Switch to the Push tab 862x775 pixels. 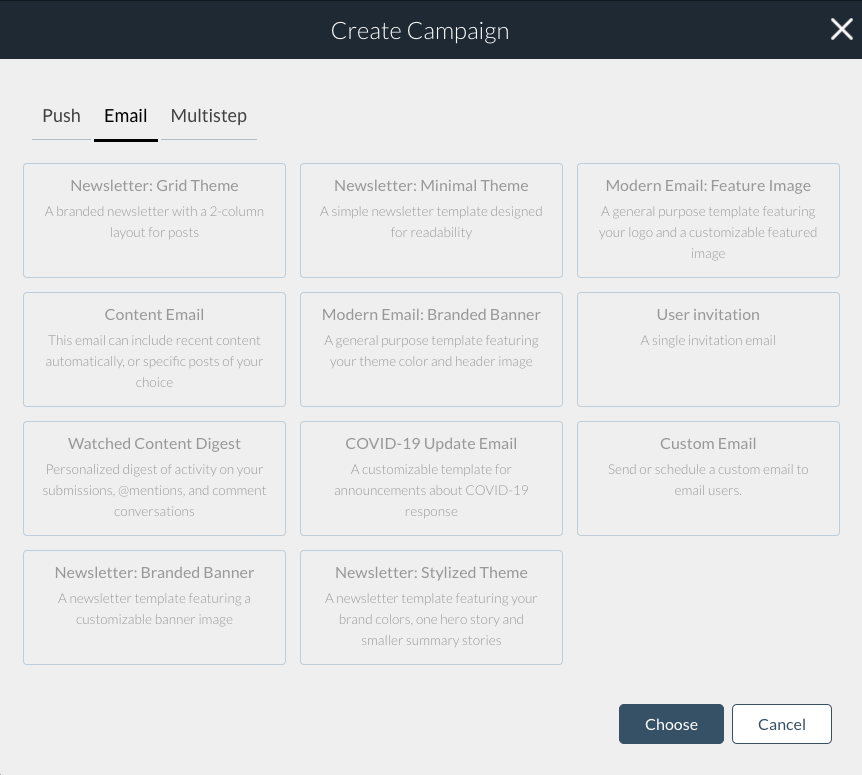62,116
